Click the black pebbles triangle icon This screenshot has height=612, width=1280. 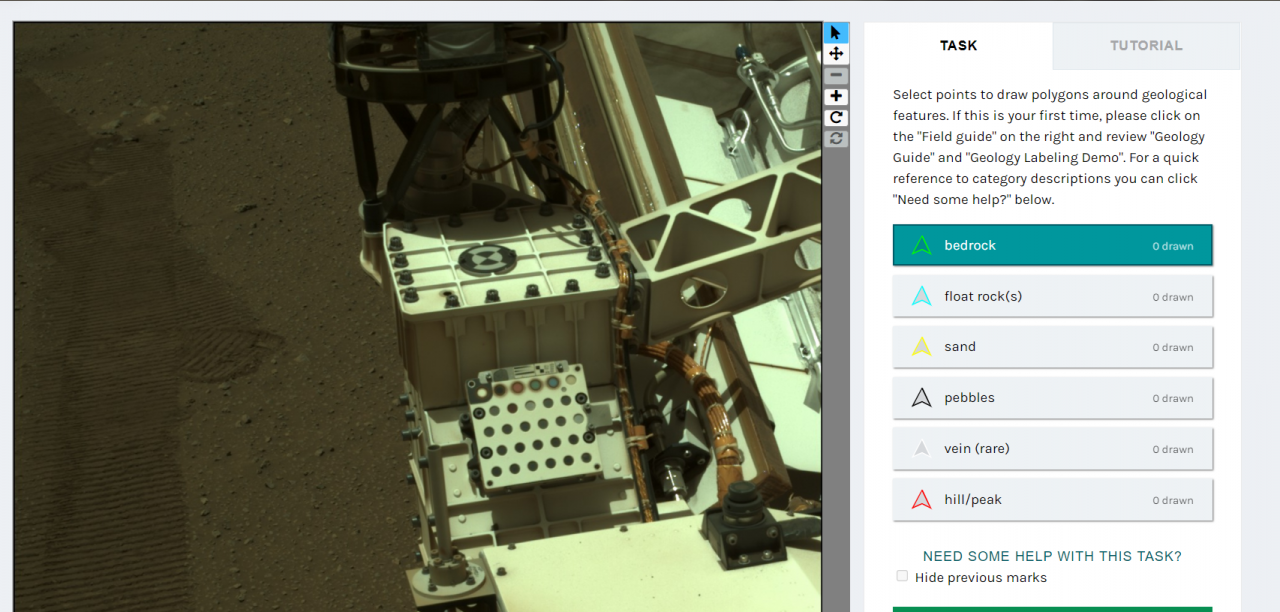[x=922, y=399]
